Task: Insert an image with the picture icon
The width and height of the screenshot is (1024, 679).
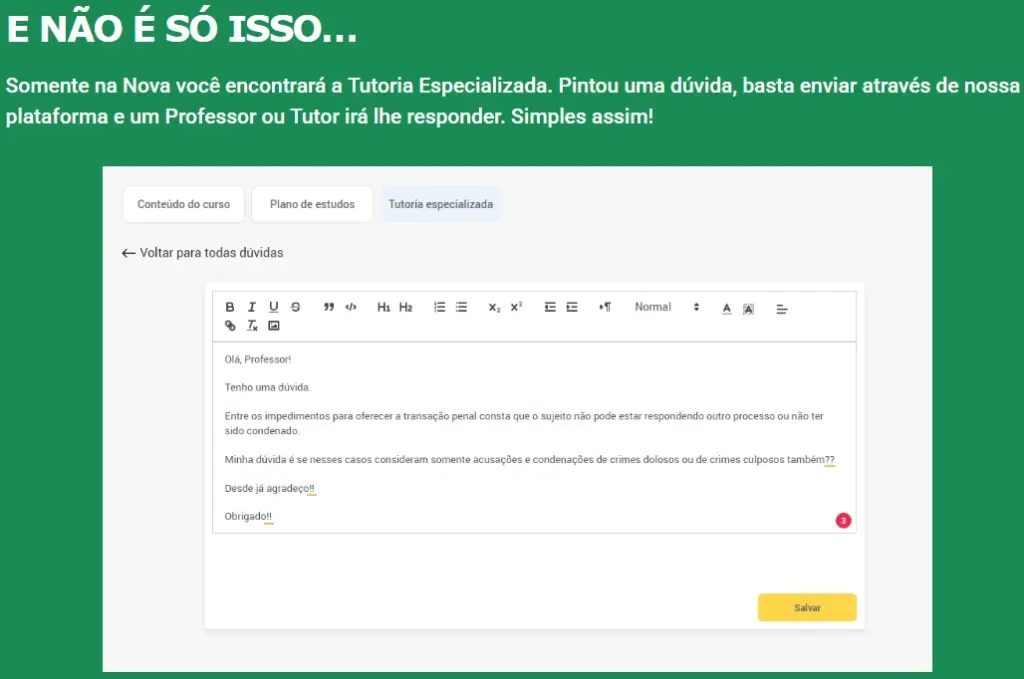Action: [274, 325]
